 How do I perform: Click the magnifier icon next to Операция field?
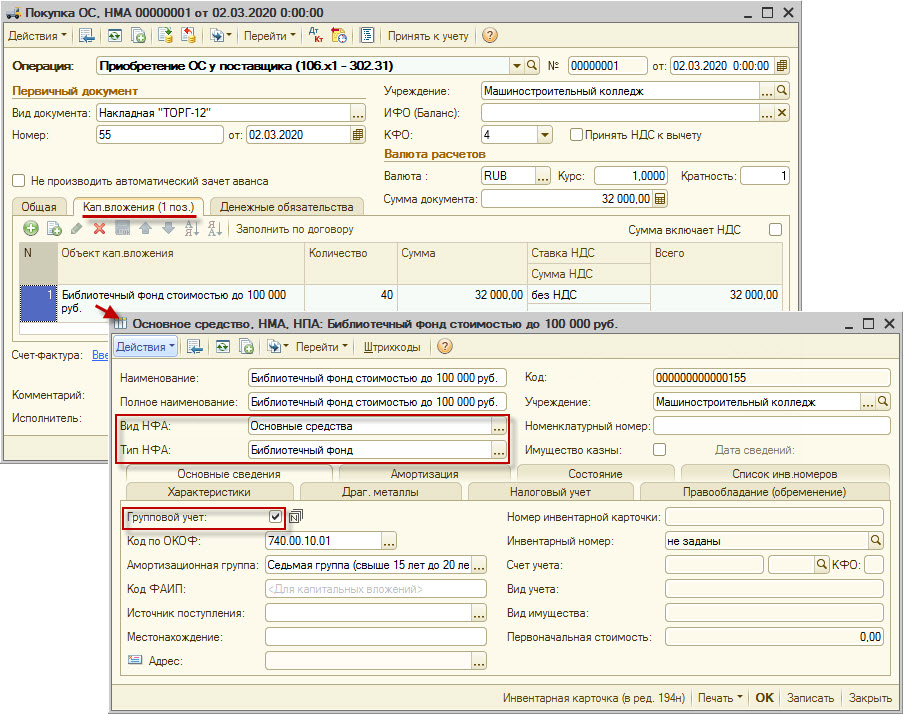pos(532,65)
